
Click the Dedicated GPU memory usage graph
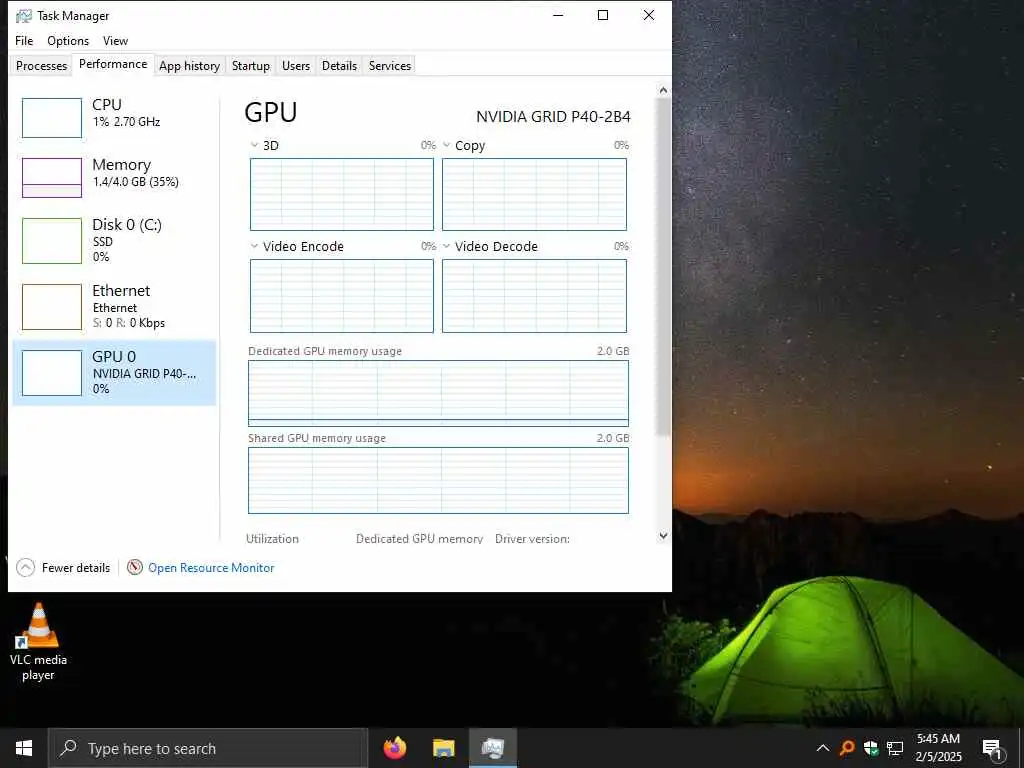438,393
